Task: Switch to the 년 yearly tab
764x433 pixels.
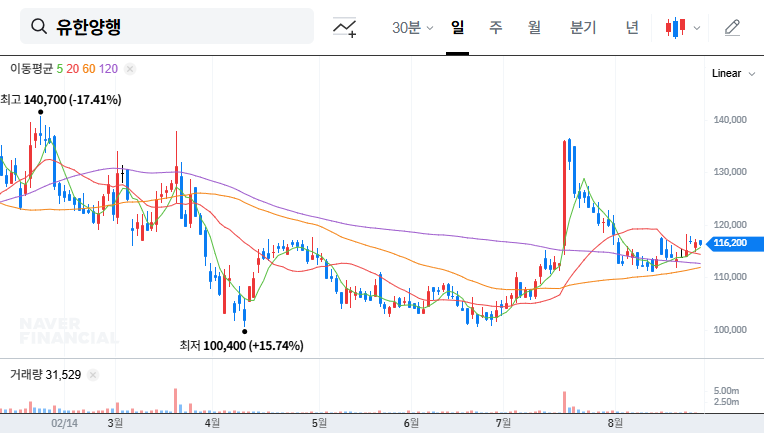Action: tap(632, 27)
